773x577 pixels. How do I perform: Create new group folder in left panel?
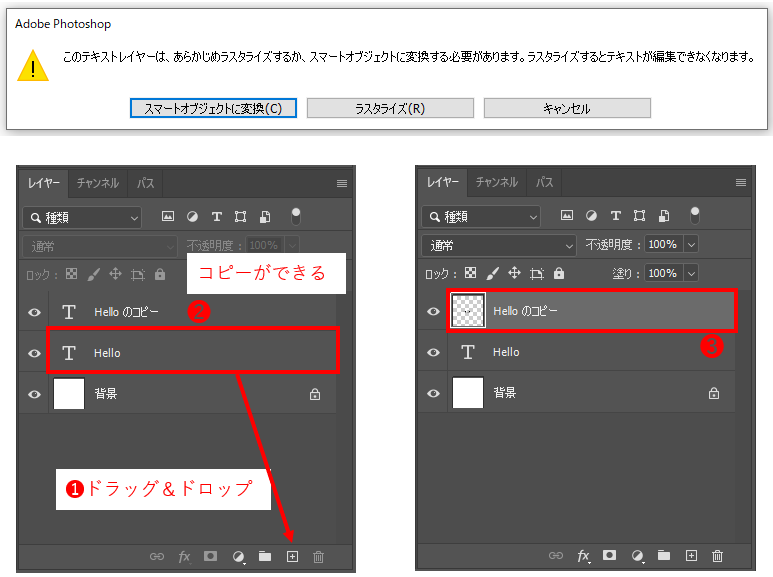pos(265,556)
